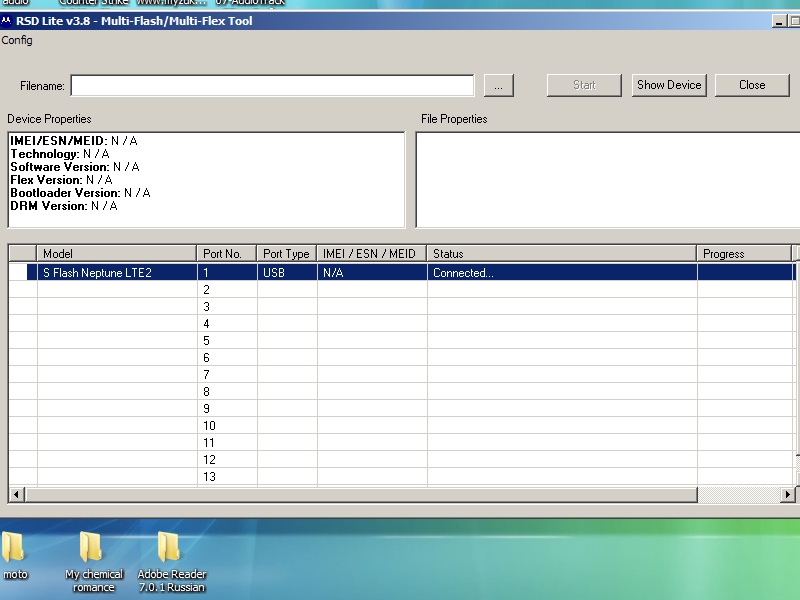Click the horizontal scrollbar left arrow
Image resolution: width=800 pixels, height=600 pixels.
16,494
